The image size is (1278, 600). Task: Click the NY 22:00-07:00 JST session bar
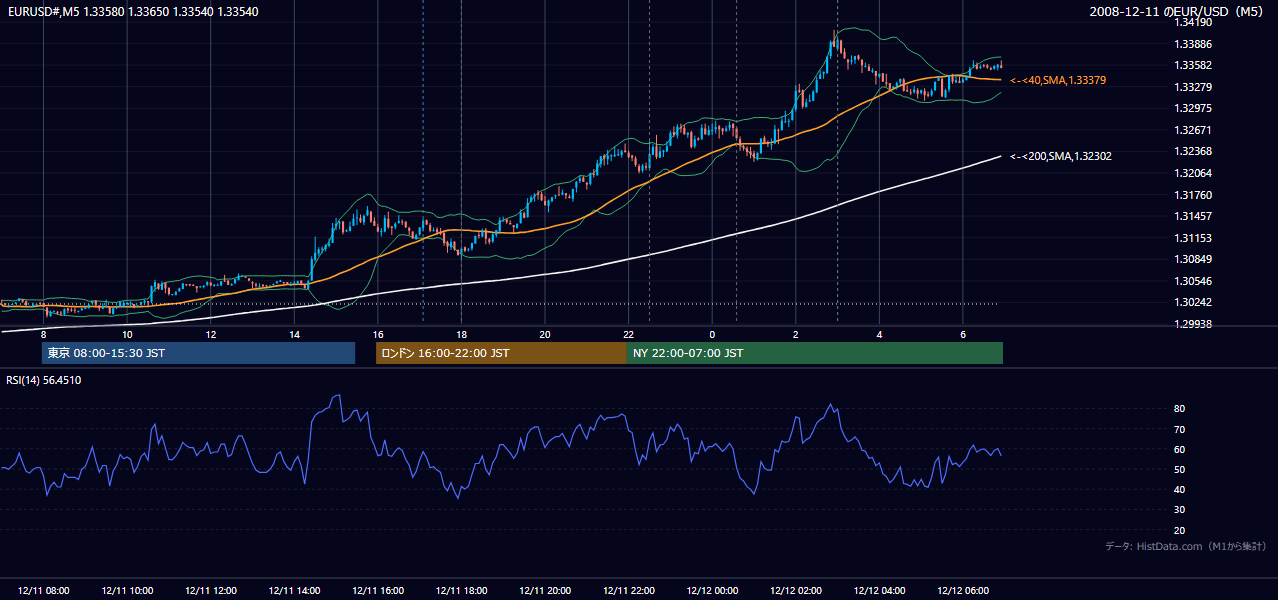click(x=815, y=353)
